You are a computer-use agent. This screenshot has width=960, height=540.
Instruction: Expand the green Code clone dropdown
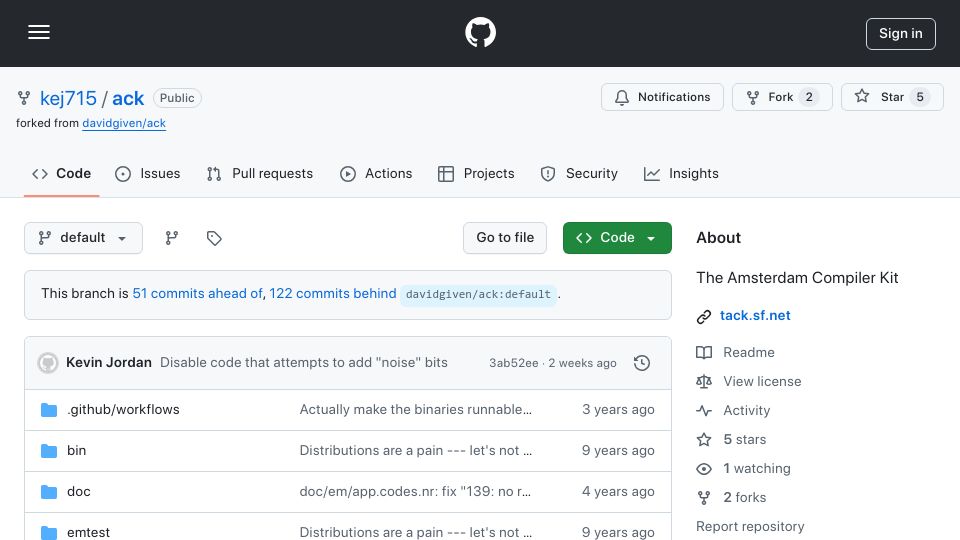[617, 238]
